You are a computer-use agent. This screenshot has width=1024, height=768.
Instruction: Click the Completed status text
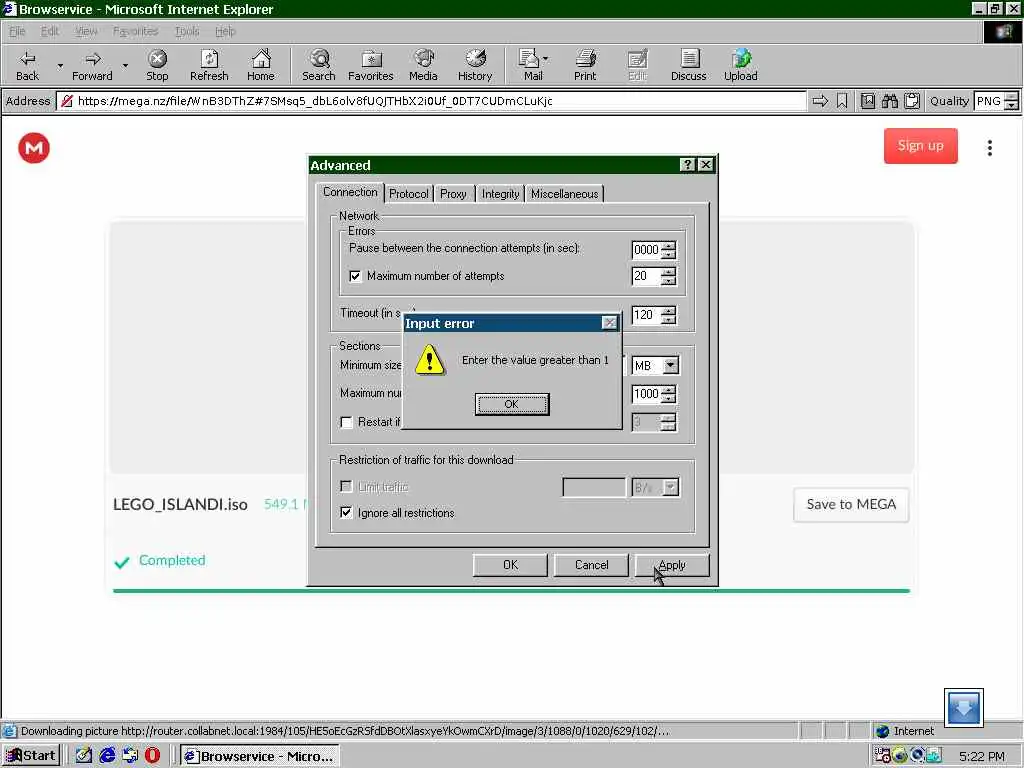tap(172, 560)
